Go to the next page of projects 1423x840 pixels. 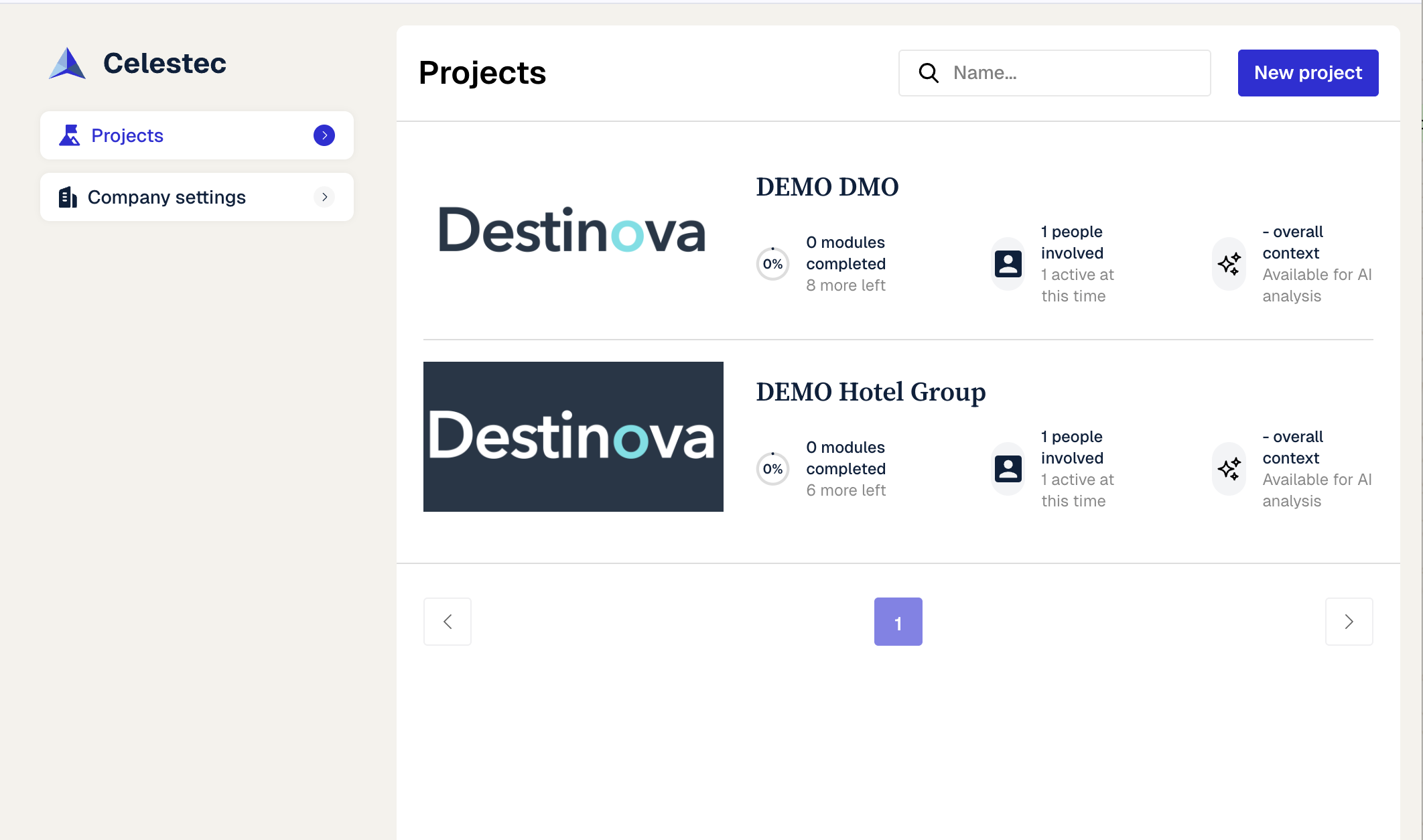point(1349,622)
